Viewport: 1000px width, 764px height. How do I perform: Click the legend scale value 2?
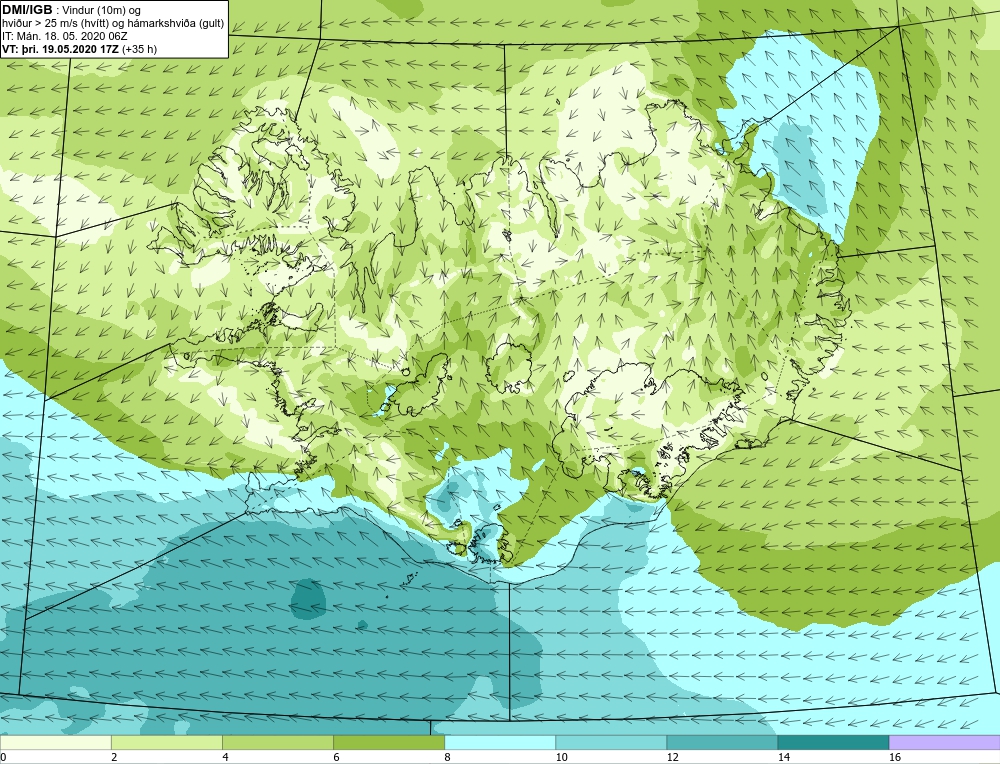114,757
